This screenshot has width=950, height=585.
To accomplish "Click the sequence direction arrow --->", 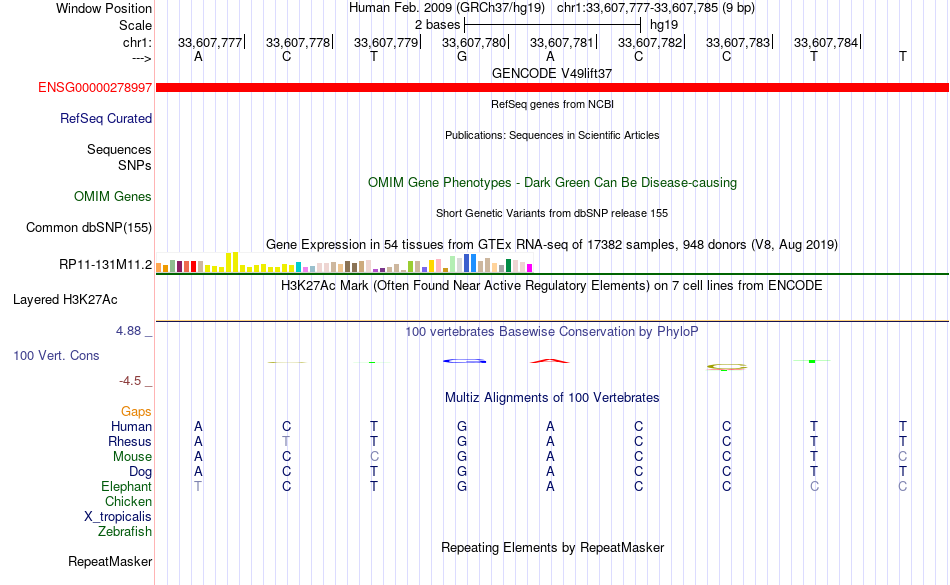I will click(x=142, y=58).
